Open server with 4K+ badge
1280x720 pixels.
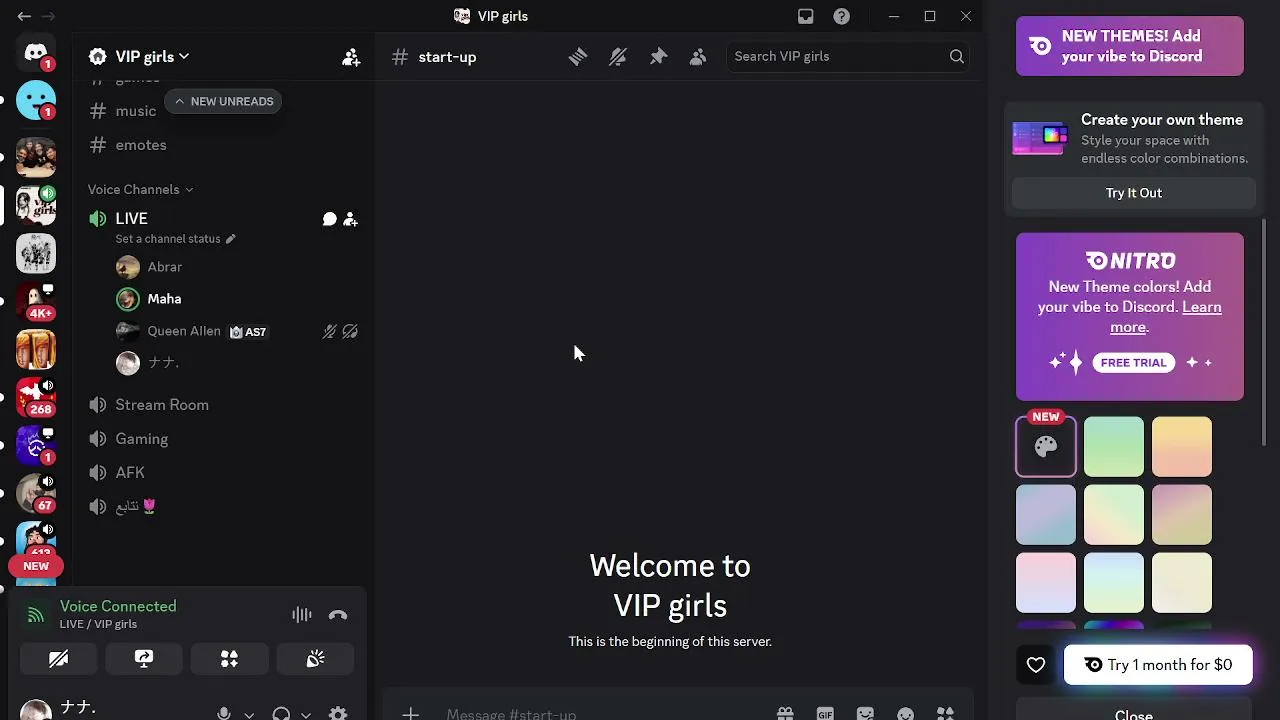click(36, 302)
